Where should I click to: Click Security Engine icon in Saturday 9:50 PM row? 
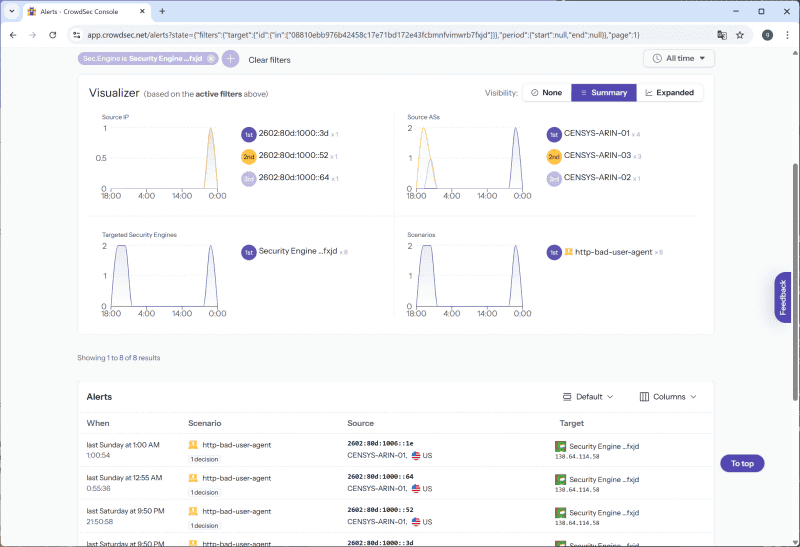tap(560, 513)
